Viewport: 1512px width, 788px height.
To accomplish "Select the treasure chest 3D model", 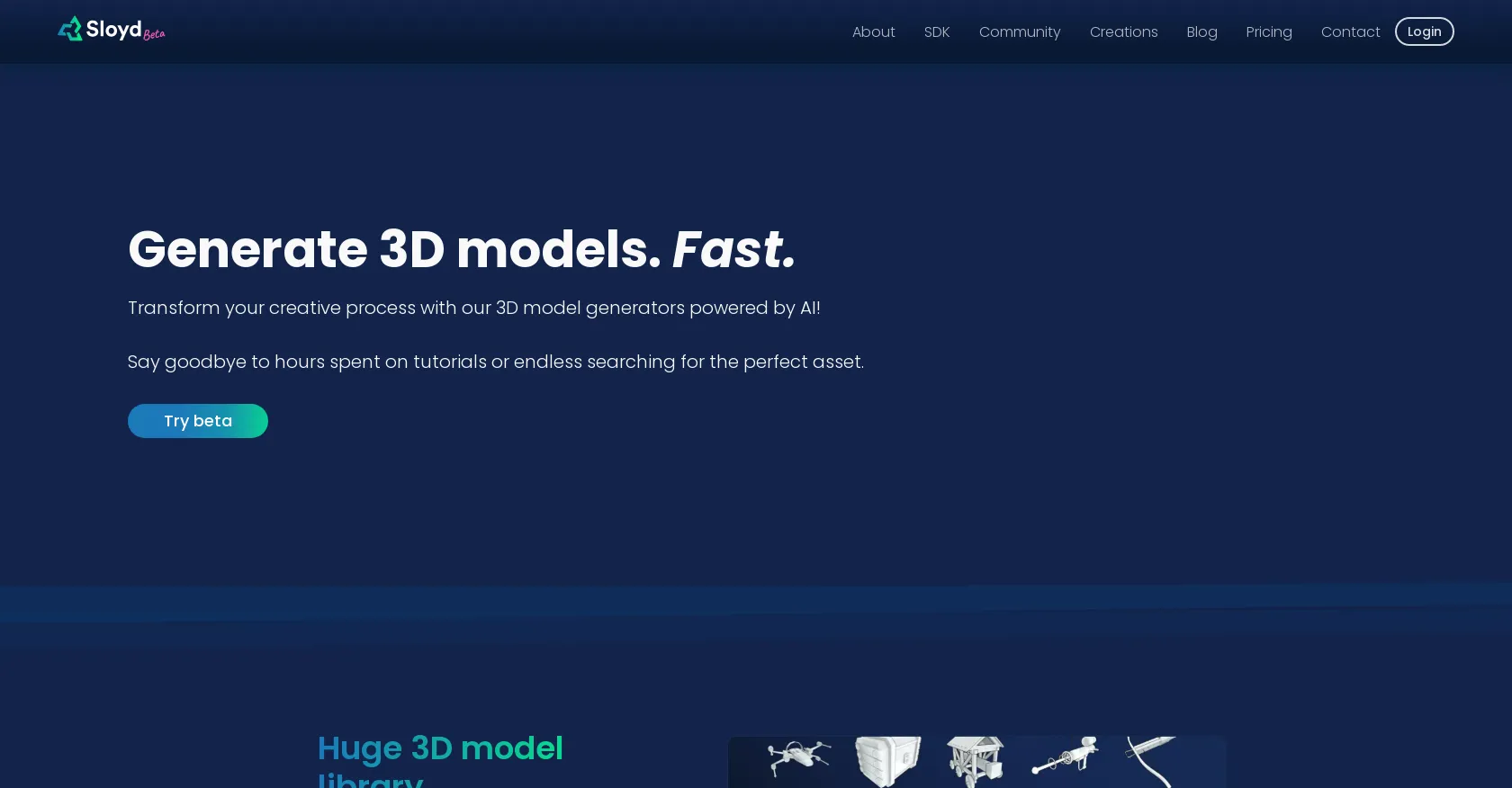I will [x=886, y=761].
